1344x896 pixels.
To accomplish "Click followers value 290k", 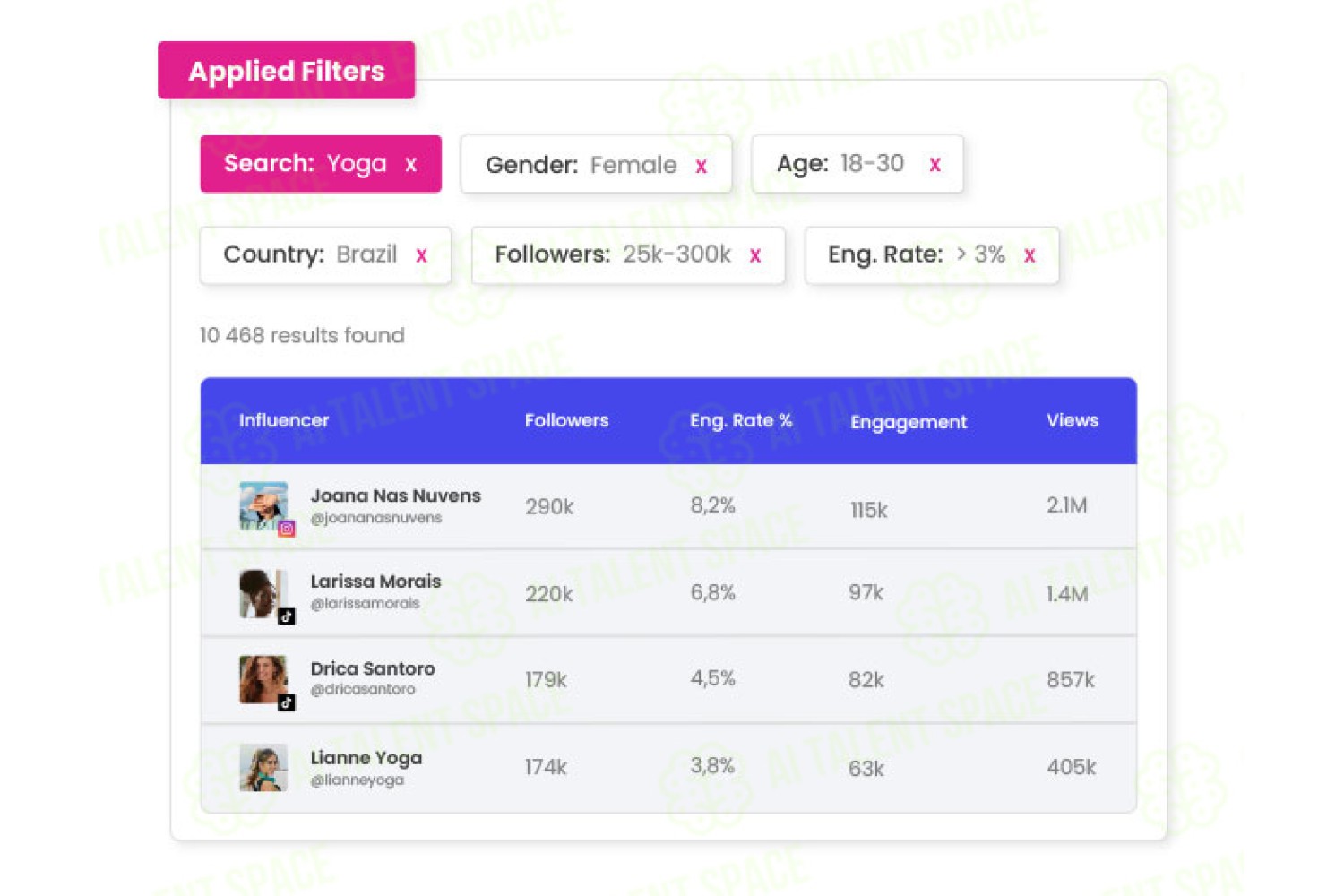I will click(x=549, y=507).
